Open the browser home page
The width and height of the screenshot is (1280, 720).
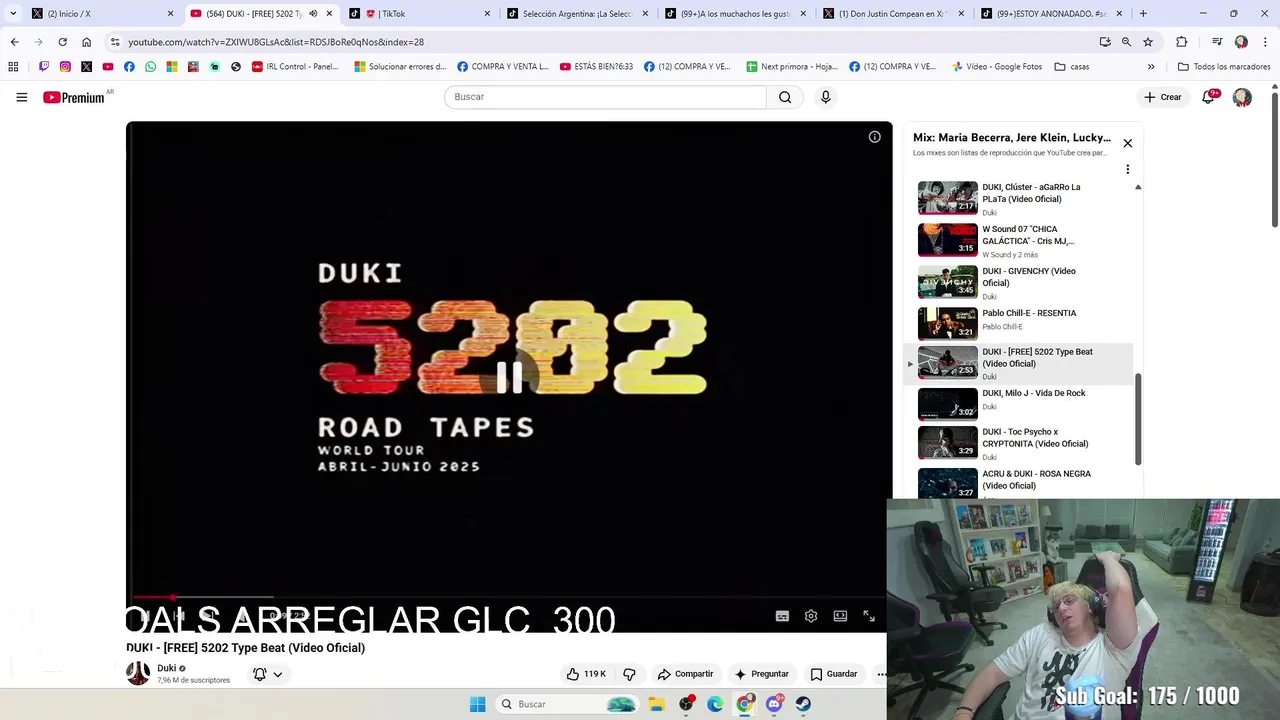86,42
